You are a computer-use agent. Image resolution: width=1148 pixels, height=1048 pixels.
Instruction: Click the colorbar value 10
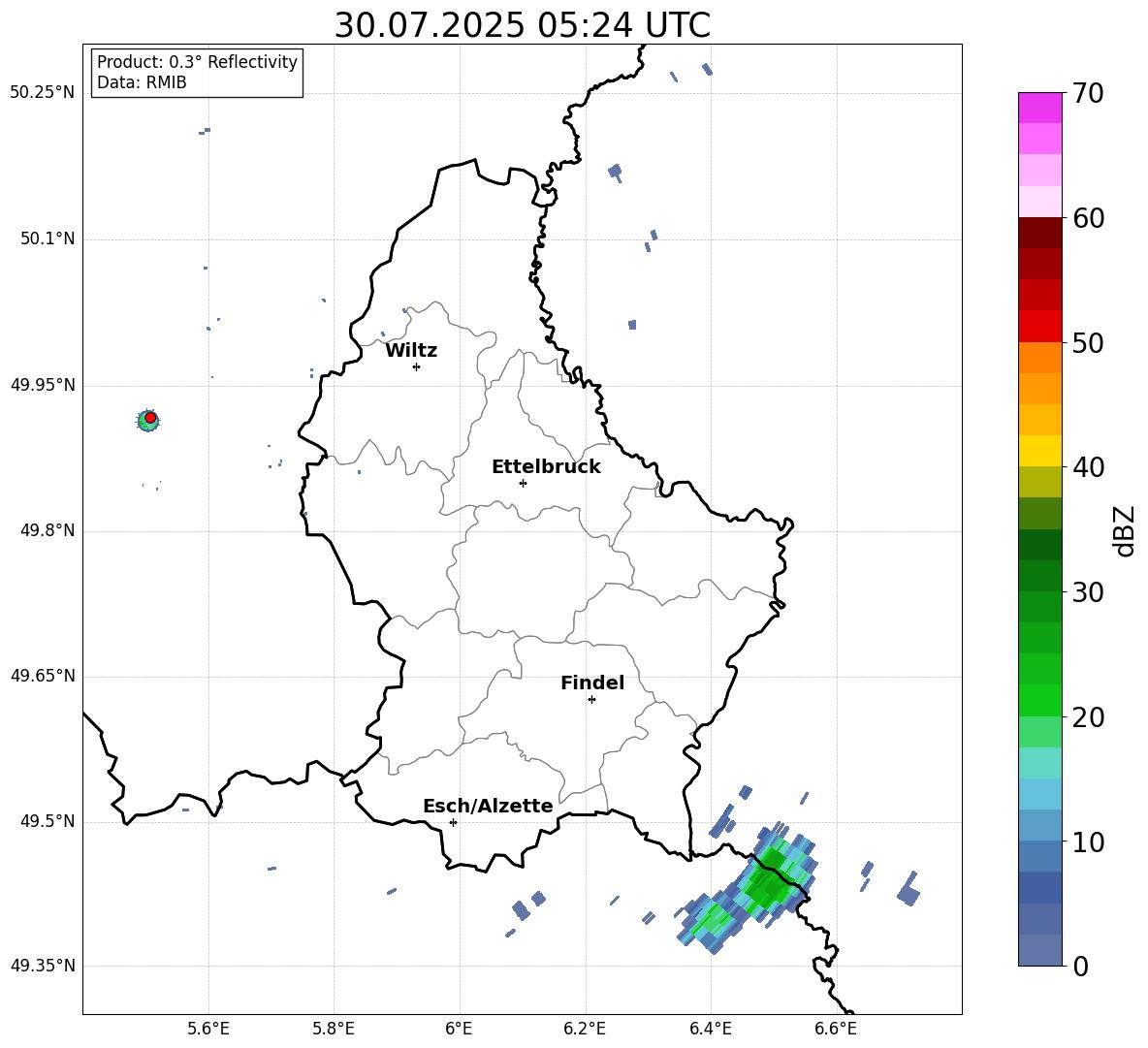1089,842
